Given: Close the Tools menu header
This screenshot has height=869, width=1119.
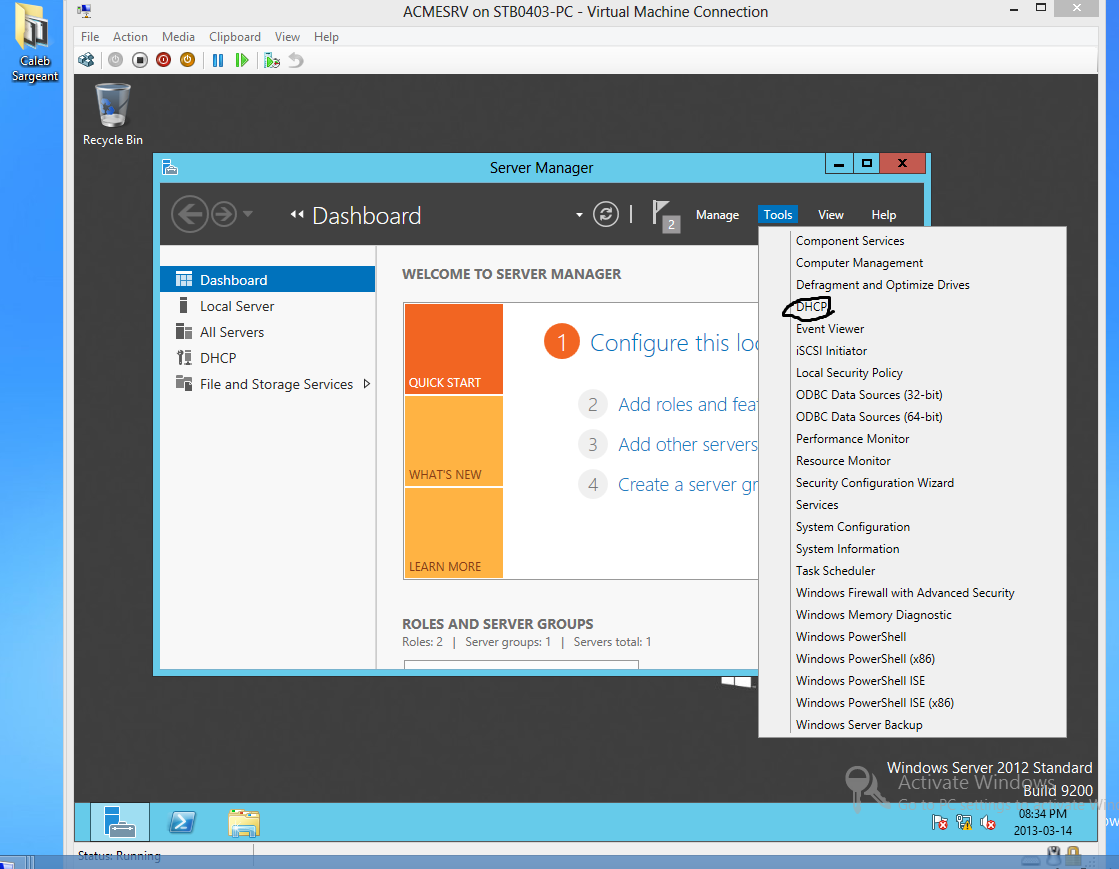Looking at the screenshot, I should [777, 215].
